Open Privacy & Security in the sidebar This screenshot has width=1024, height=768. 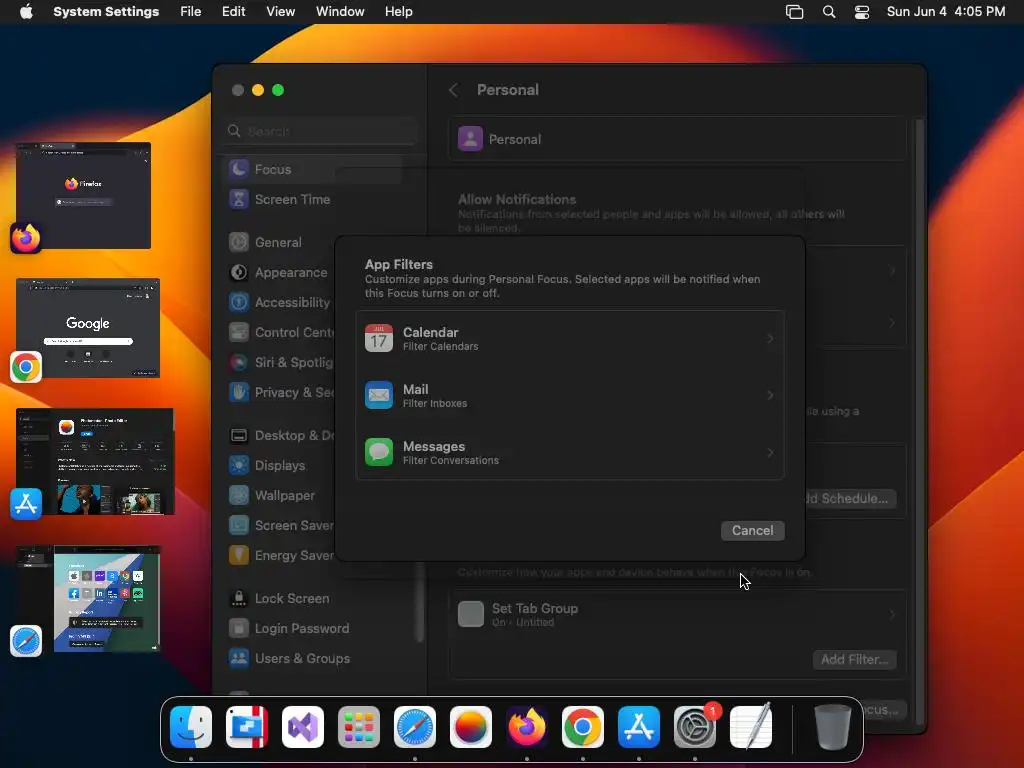click(279, 392)
